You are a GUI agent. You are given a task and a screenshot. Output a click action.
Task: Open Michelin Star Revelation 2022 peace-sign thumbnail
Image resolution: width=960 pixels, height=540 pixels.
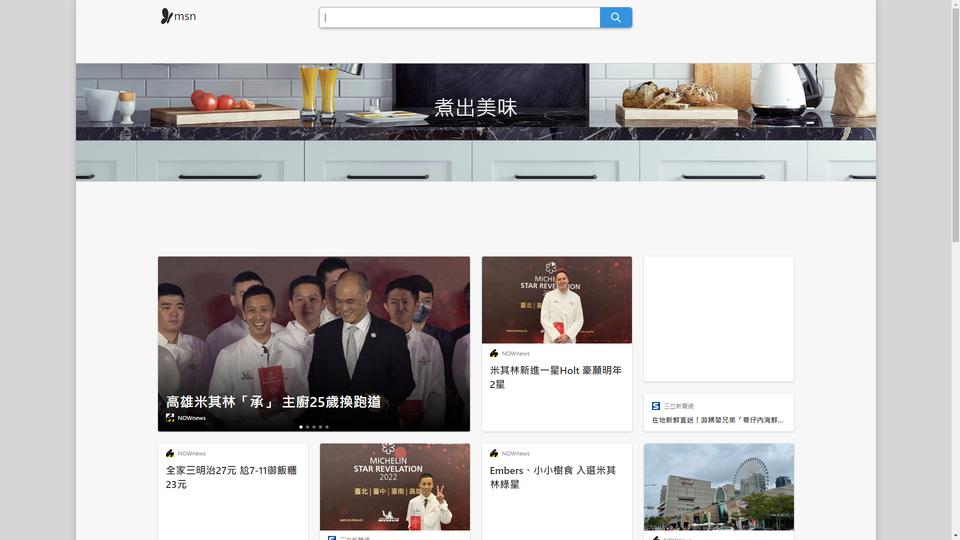pyautogui.click(x=395, y=487)
